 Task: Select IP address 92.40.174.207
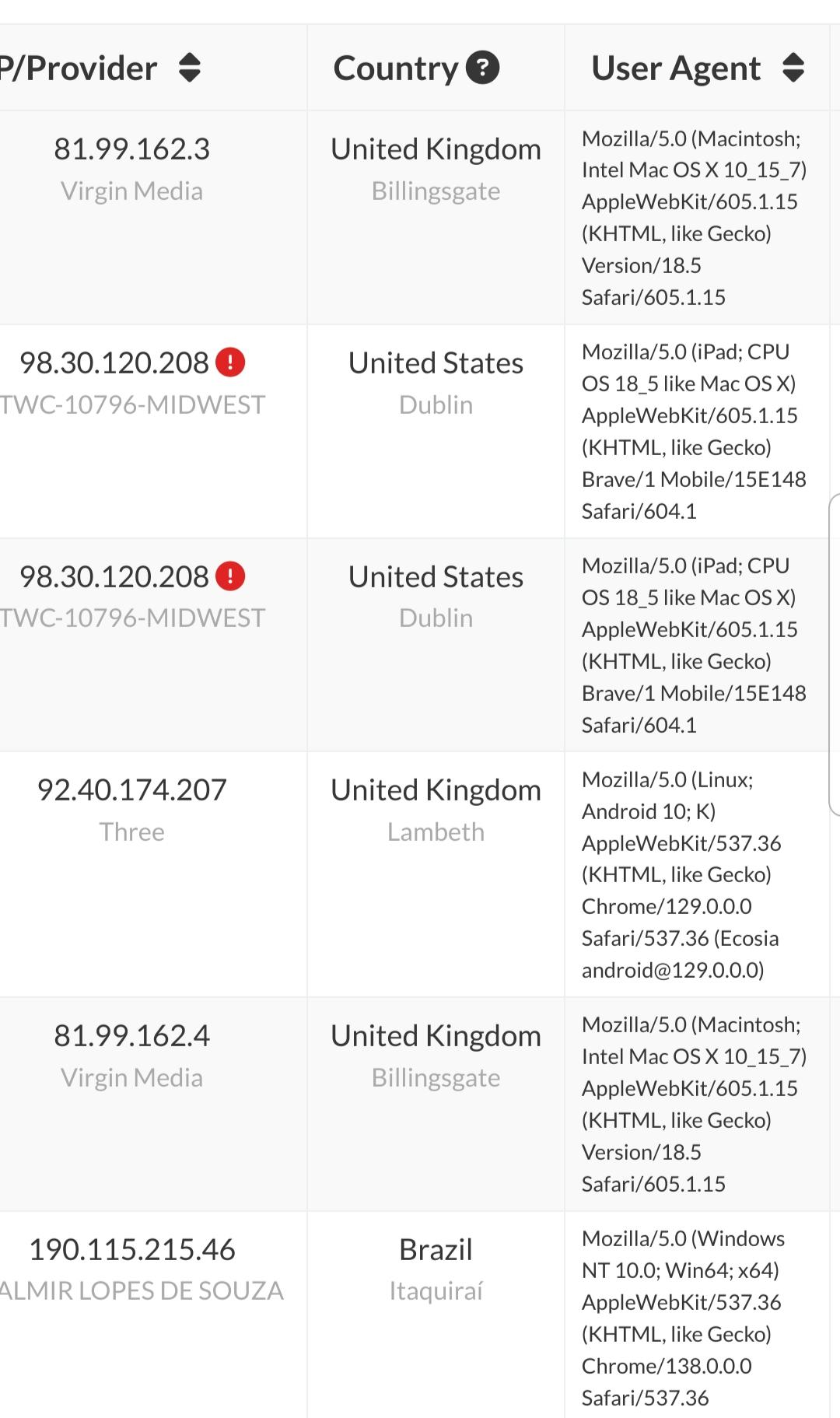point(131,790)
